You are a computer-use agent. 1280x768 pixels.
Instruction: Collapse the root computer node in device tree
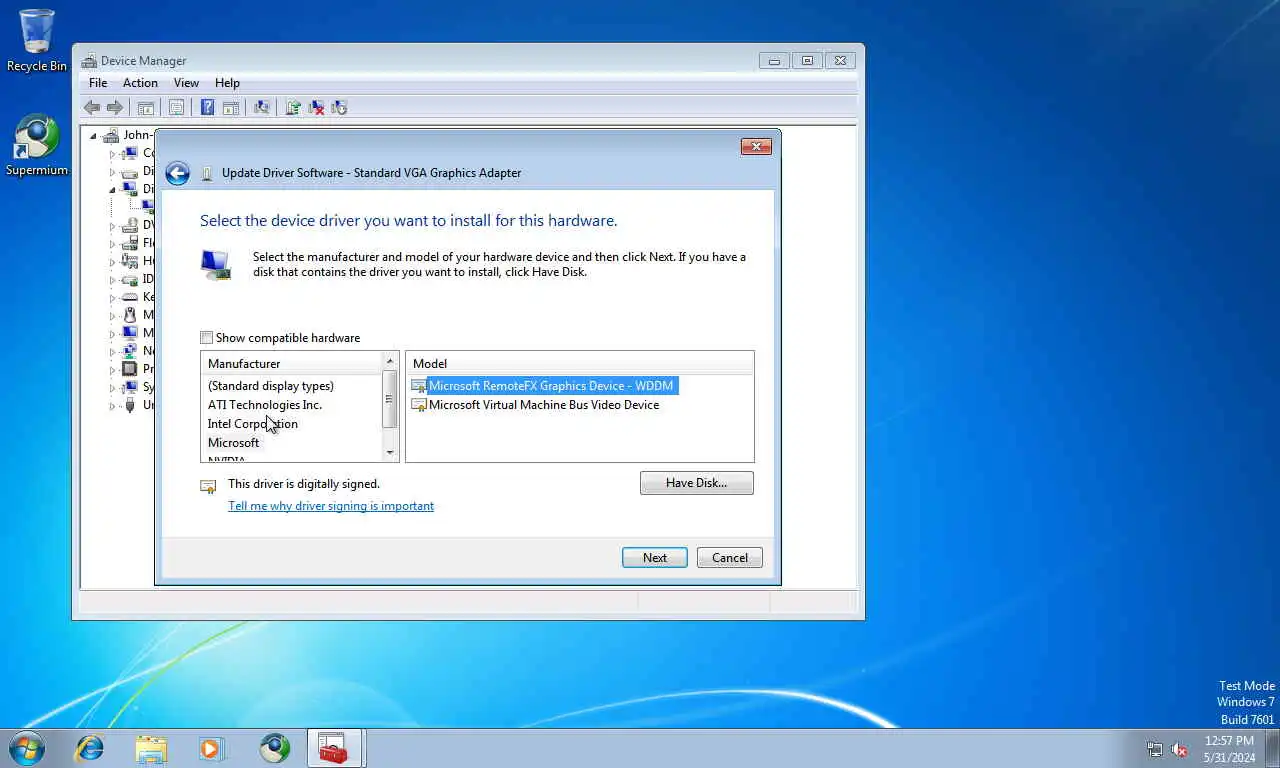click(93, 135)
